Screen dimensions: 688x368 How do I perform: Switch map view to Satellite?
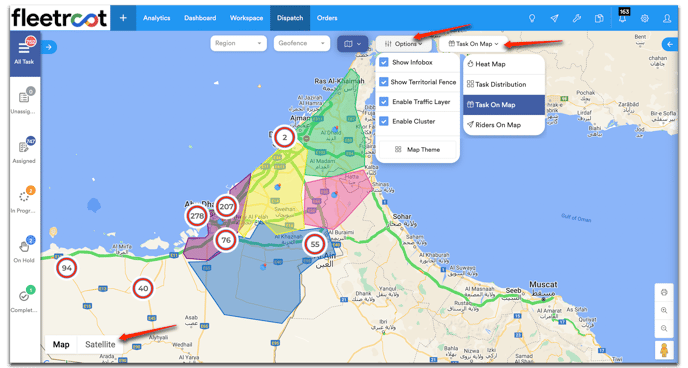pyautogui.click(x=100, y=344)
